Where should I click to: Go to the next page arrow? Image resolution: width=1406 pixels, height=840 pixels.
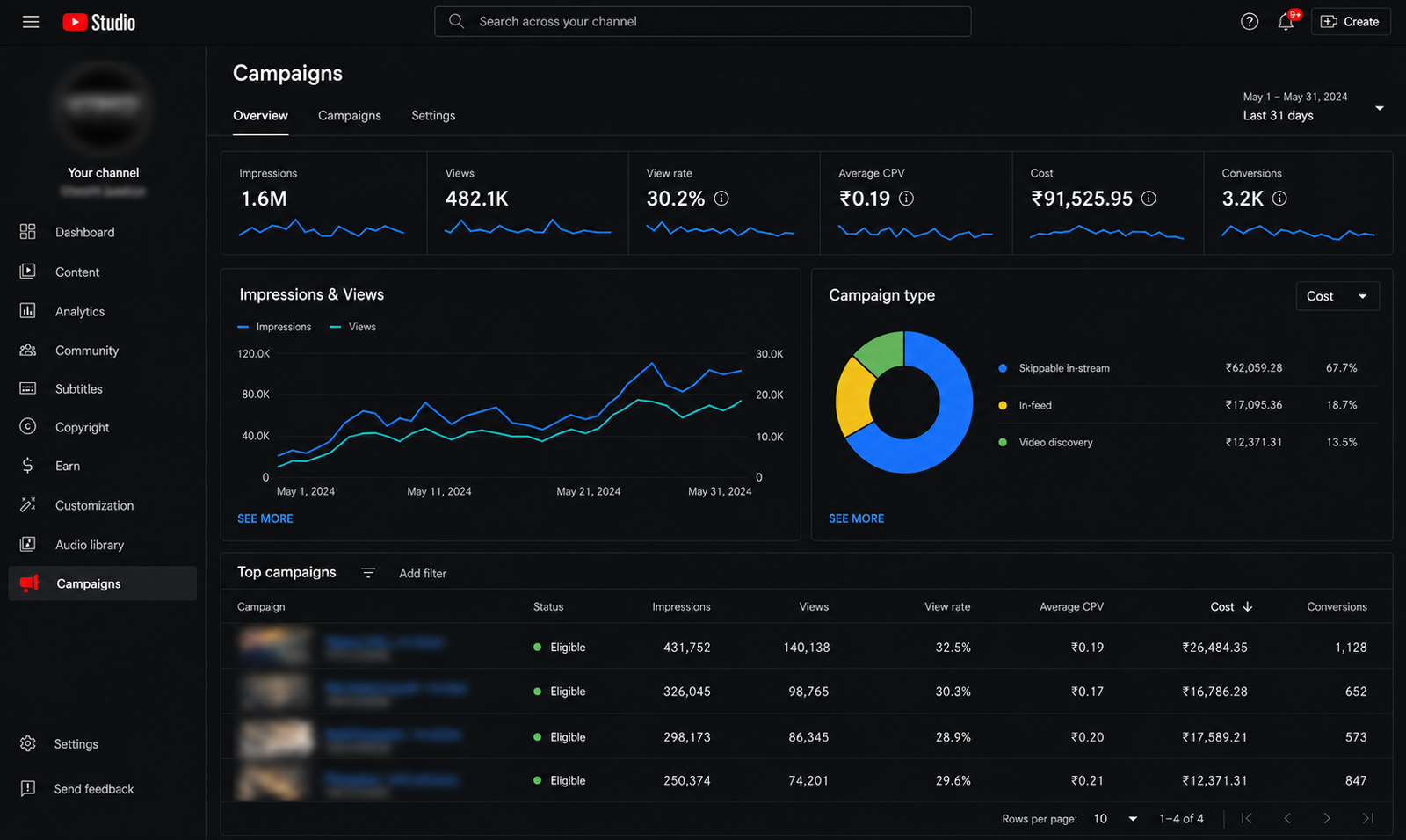point(1327,818)
